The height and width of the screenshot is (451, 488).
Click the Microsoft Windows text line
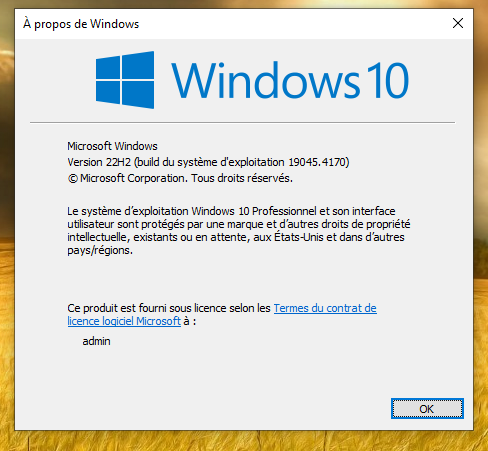click(x=112, y=146)
